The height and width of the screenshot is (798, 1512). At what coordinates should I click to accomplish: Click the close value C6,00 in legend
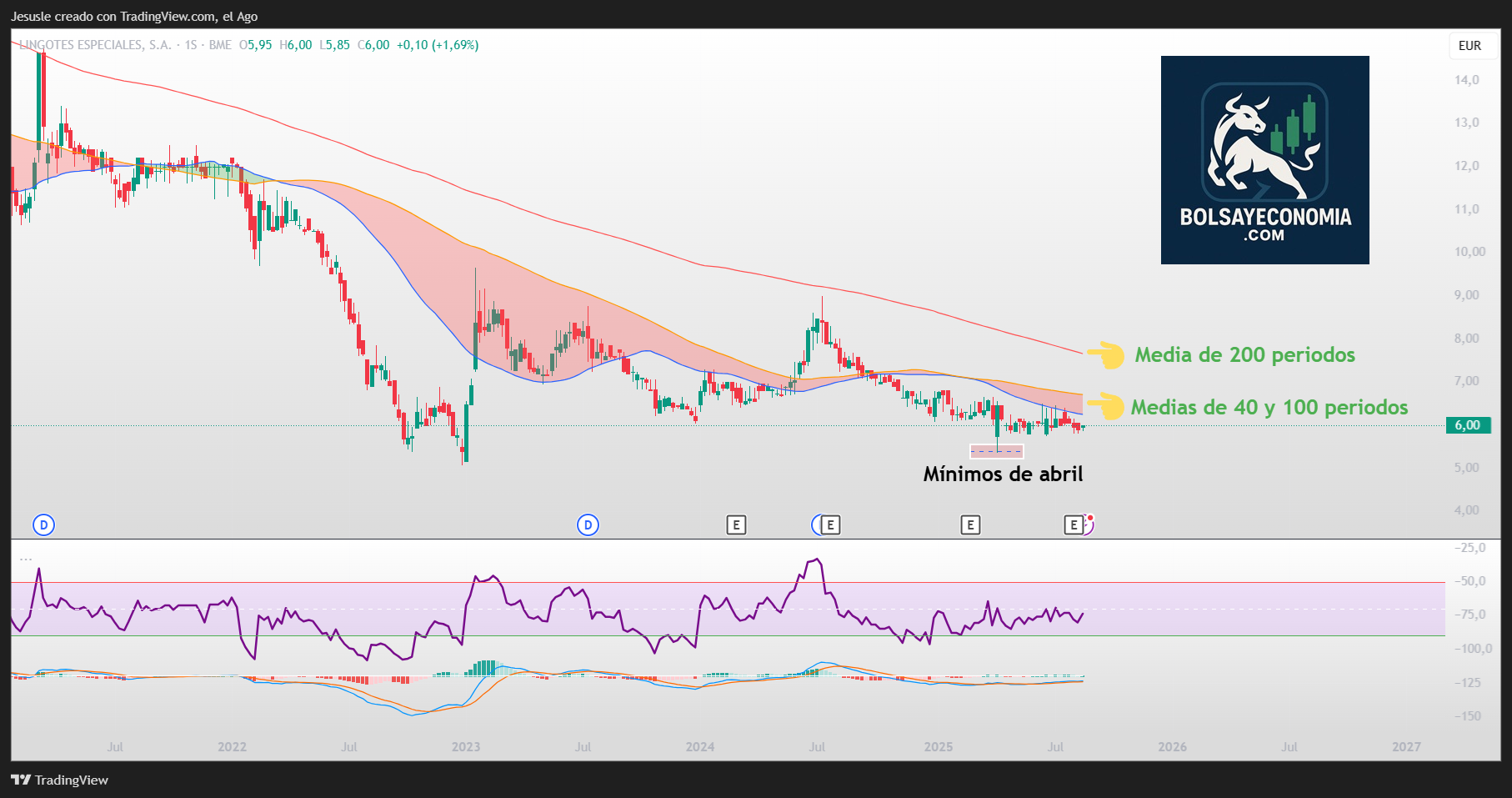coord(373,45)
